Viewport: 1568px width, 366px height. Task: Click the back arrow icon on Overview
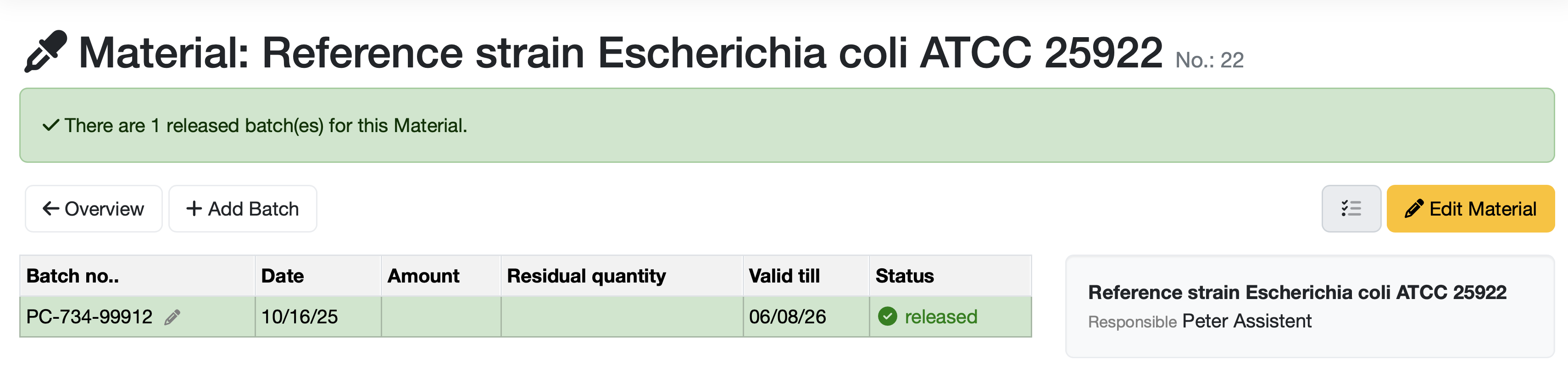[x=50, y=209]
